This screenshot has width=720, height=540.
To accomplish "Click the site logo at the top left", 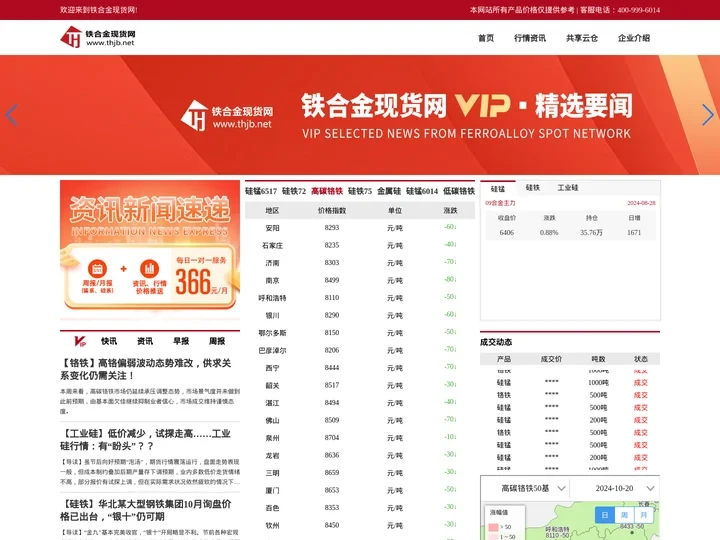I will 98,37.
